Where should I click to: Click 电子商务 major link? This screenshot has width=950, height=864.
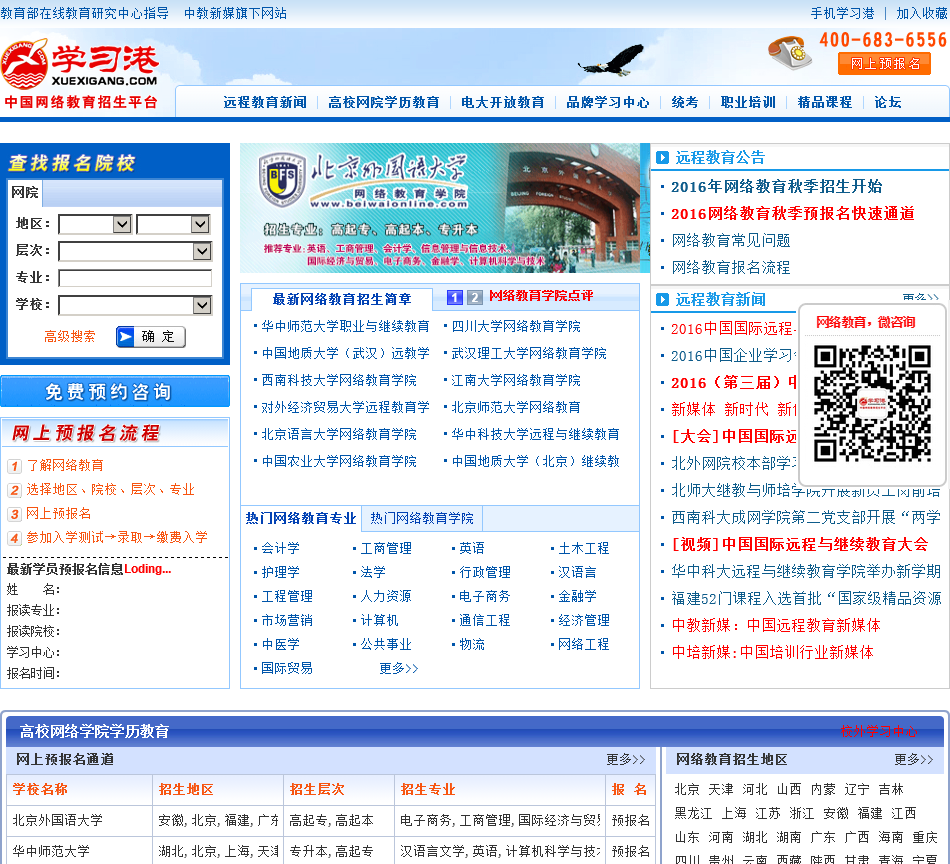[484, 596]
